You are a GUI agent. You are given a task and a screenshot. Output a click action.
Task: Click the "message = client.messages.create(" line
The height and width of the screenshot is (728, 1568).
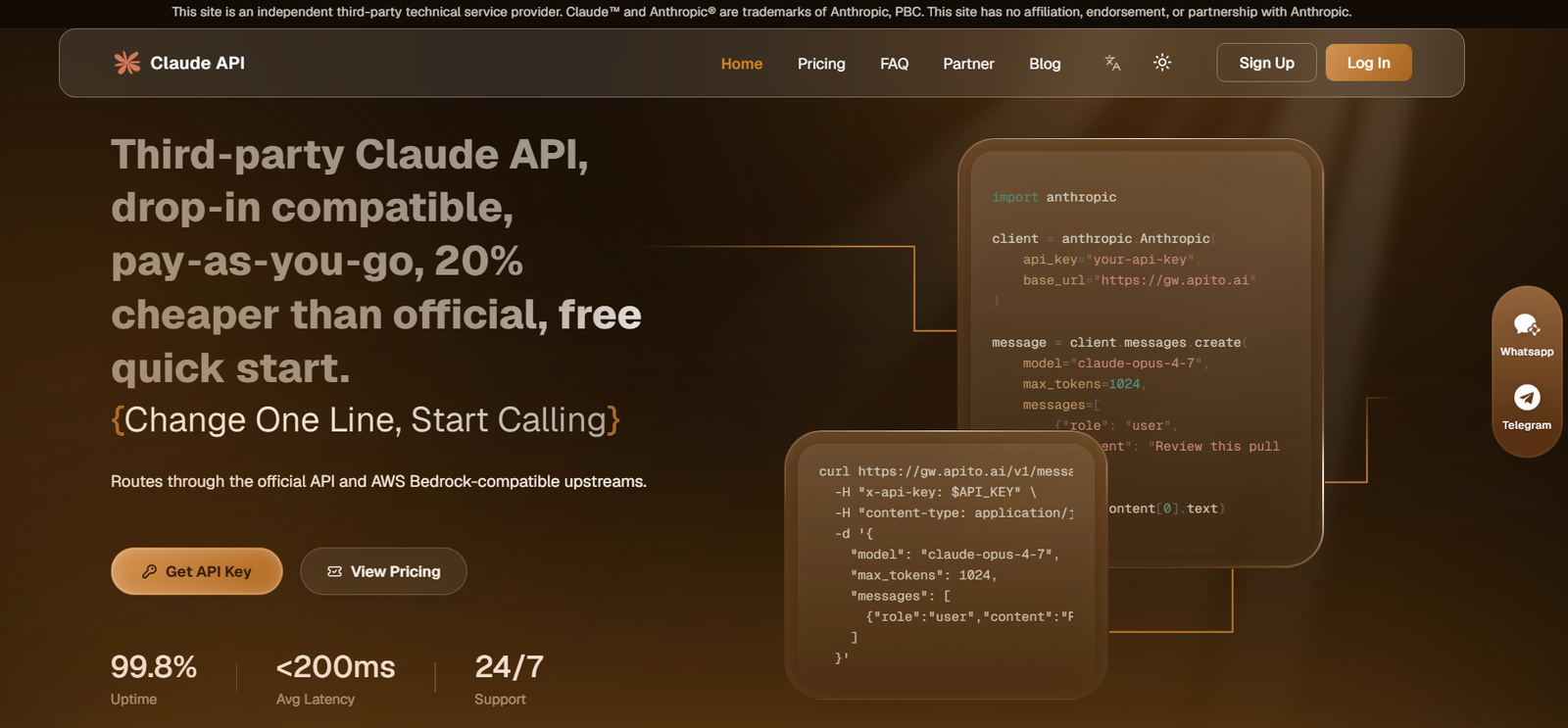1119,343
